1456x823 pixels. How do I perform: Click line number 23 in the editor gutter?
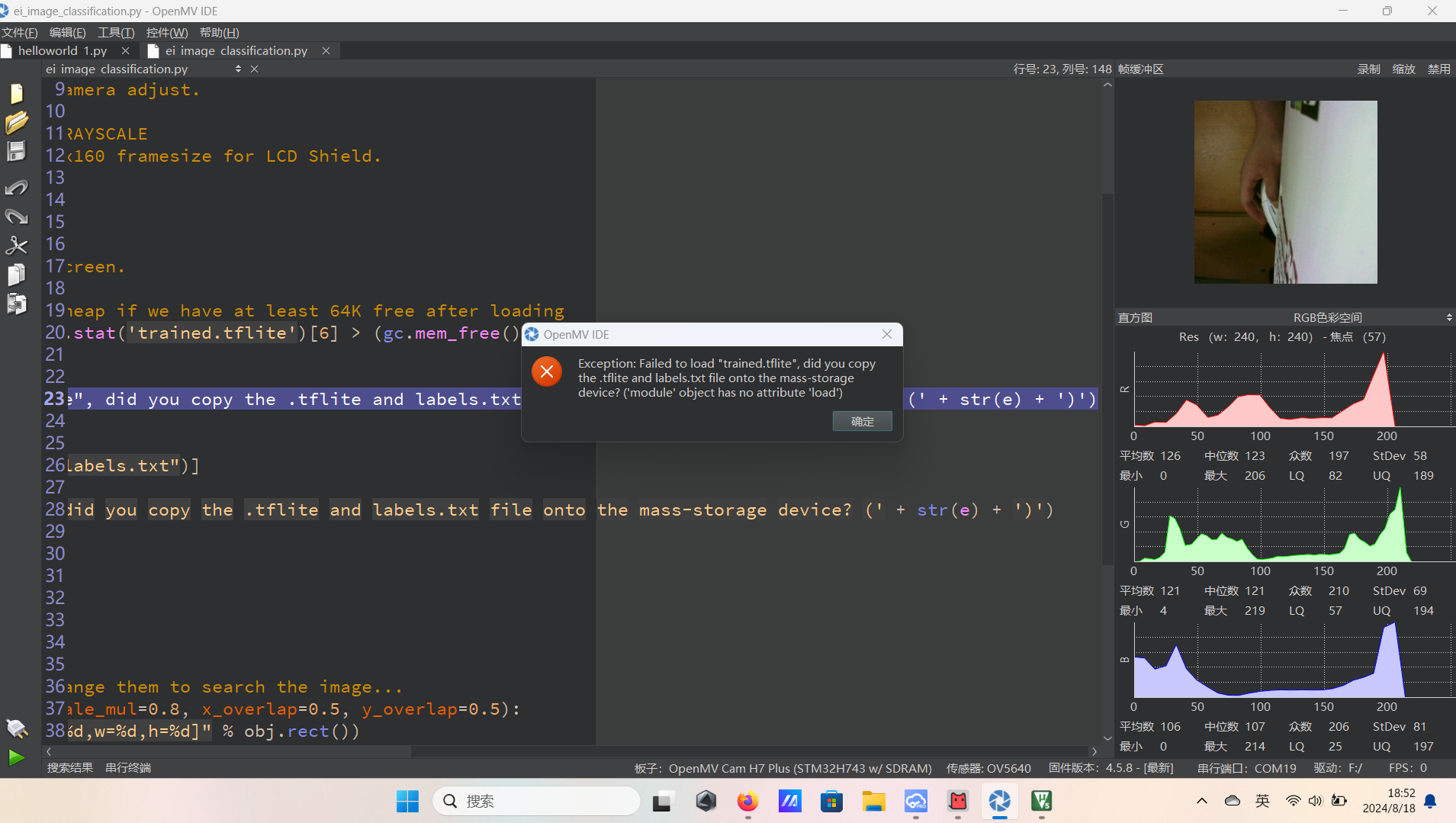coord(54,399)
